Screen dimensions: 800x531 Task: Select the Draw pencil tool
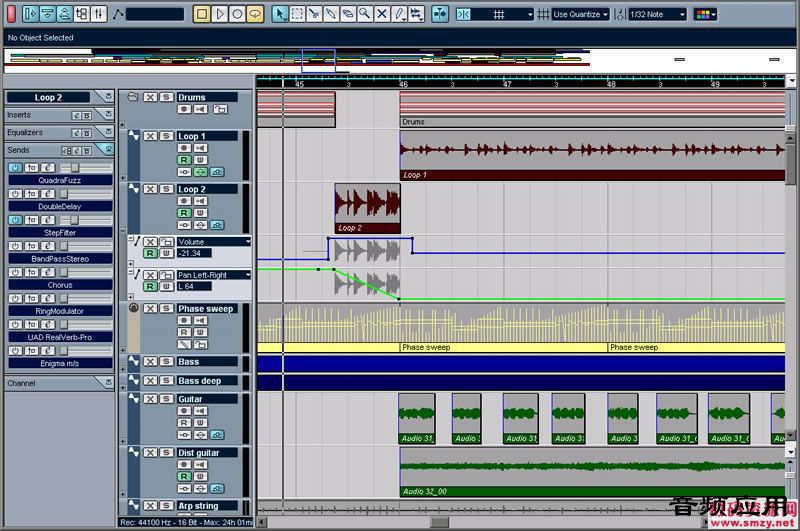coord(399,14)
